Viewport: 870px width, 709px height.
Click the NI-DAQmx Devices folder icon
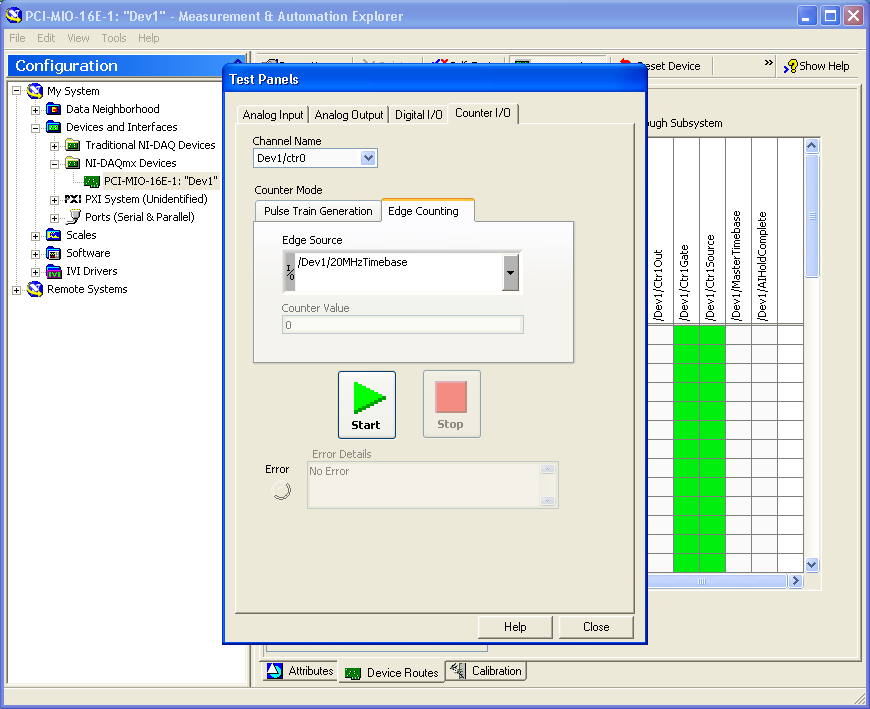(73, 163)
